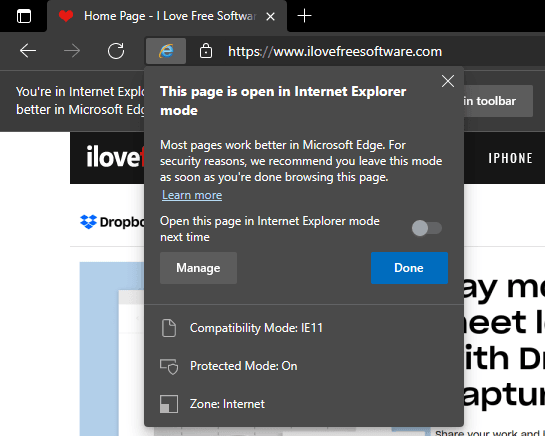The width and height of the screenshot is (545, 436).
Task: Click the address bar URL
Action: [x=335, y=51]
